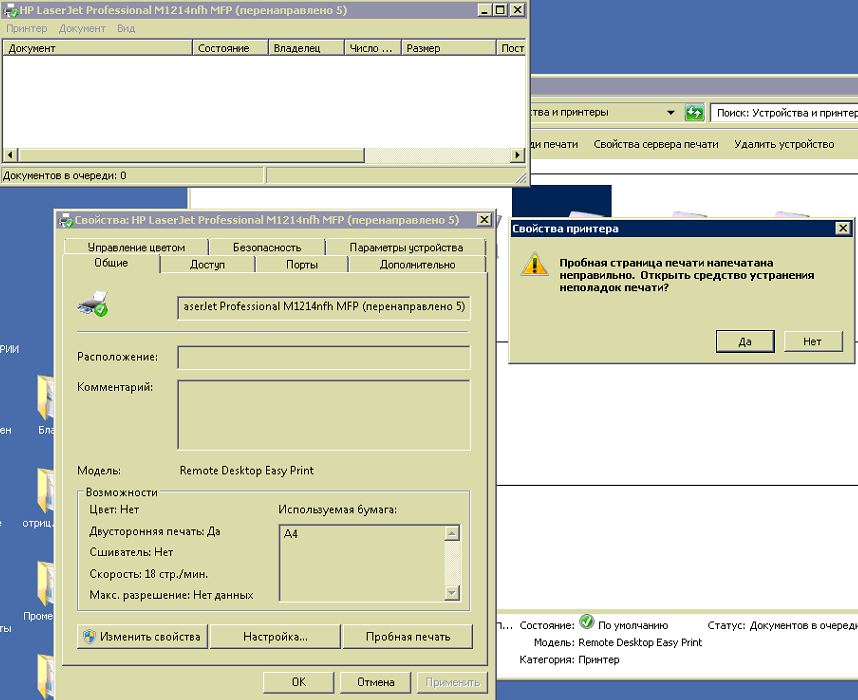
Task: Click the horizontal scrollbar thumb in the print queue
Action: (191, 155)
